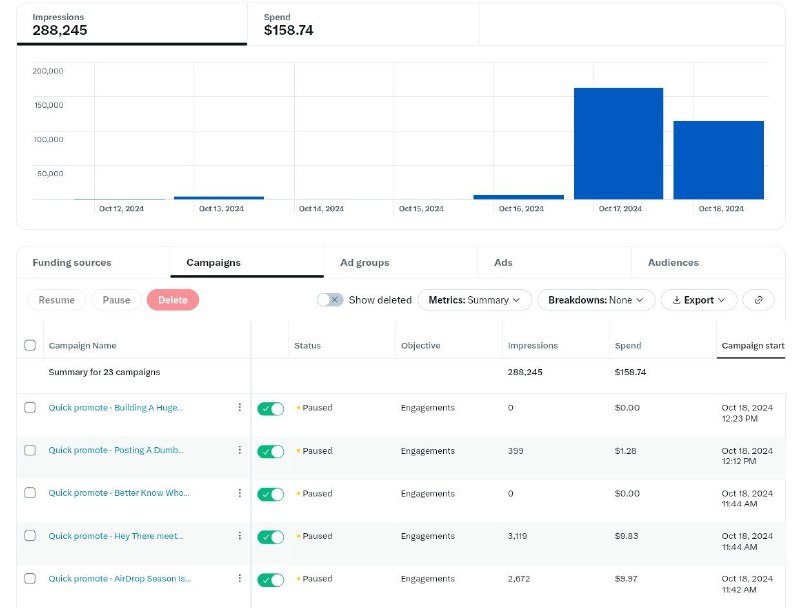800x608 pixels.
Task: Check the AirDrop Season campaign row
Action: [x=30, y=578]
